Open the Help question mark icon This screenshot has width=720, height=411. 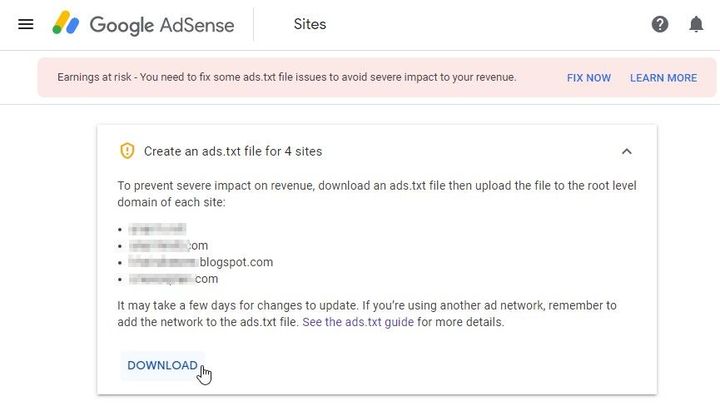[660, 24]
